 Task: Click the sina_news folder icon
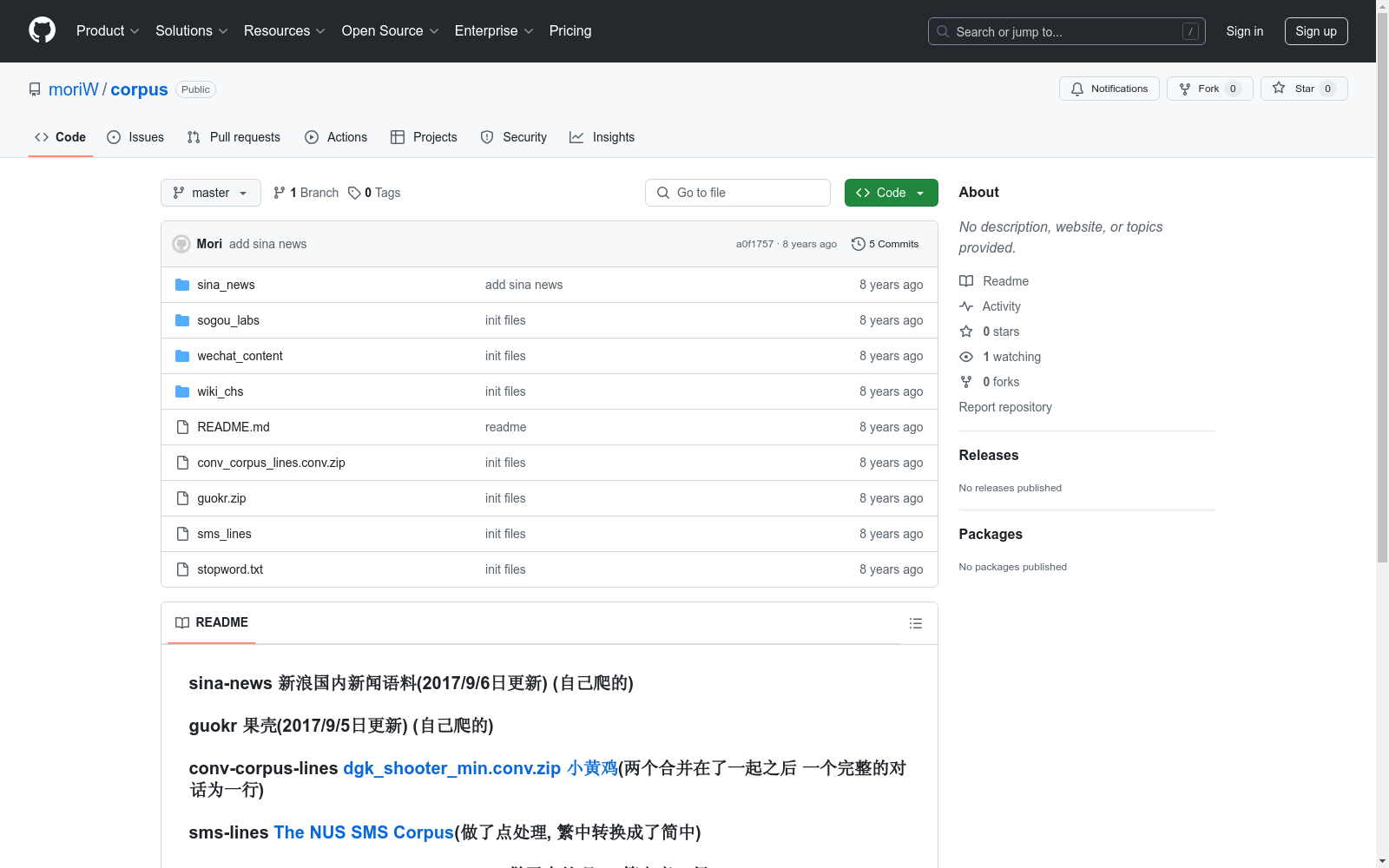pyautogui.click(x=182, y=285)
